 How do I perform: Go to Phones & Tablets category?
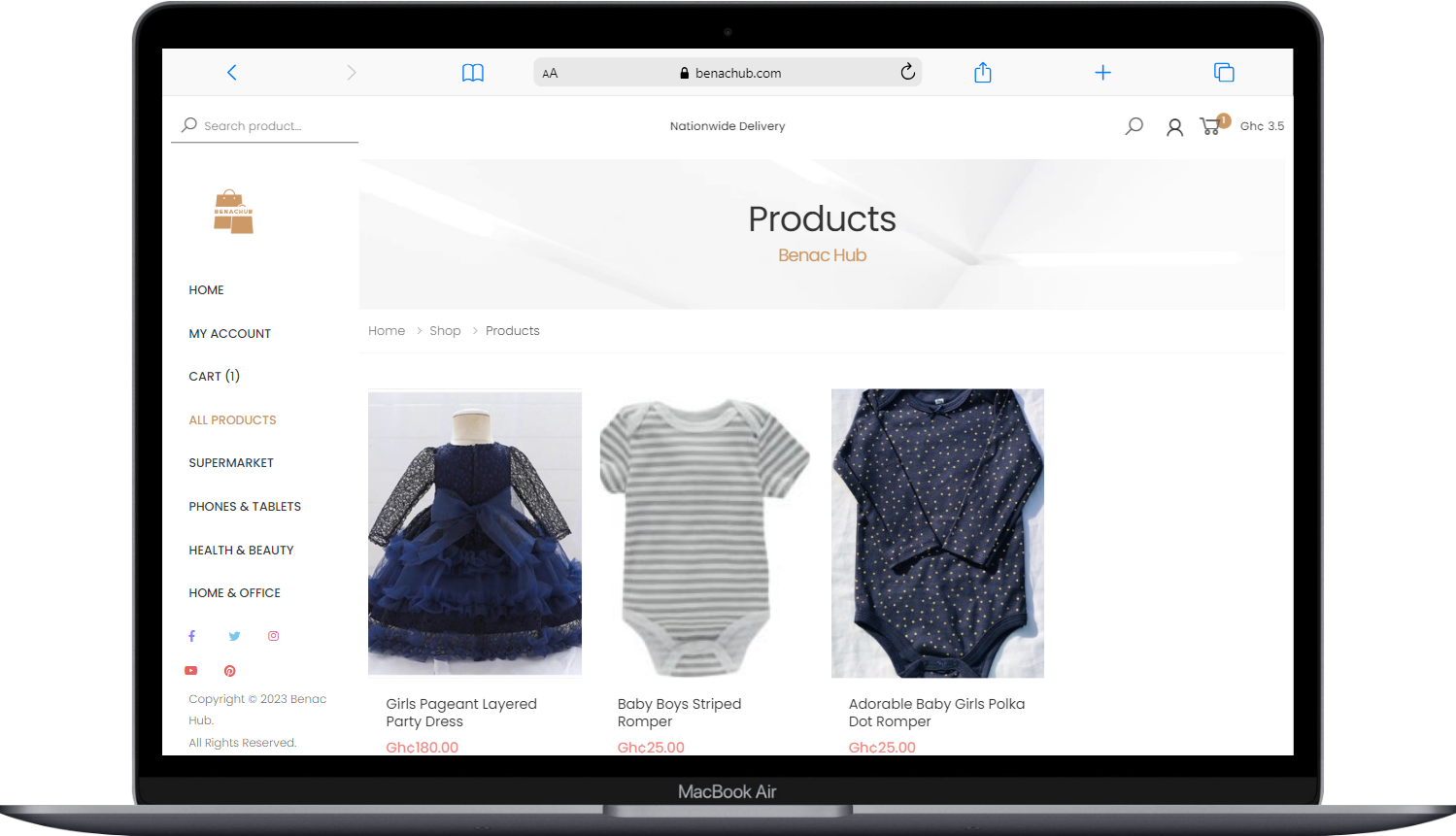point(245,507)
